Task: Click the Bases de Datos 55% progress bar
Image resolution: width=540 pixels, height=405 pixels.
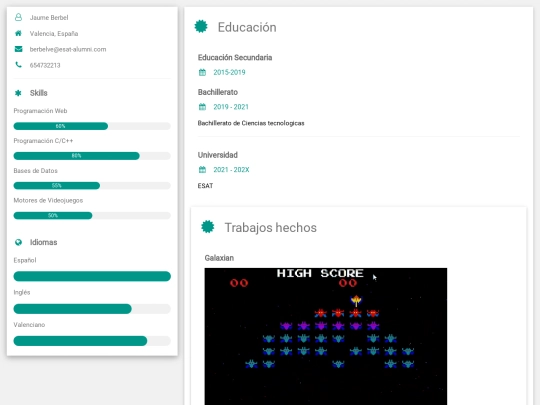Action: click(92, 186)
